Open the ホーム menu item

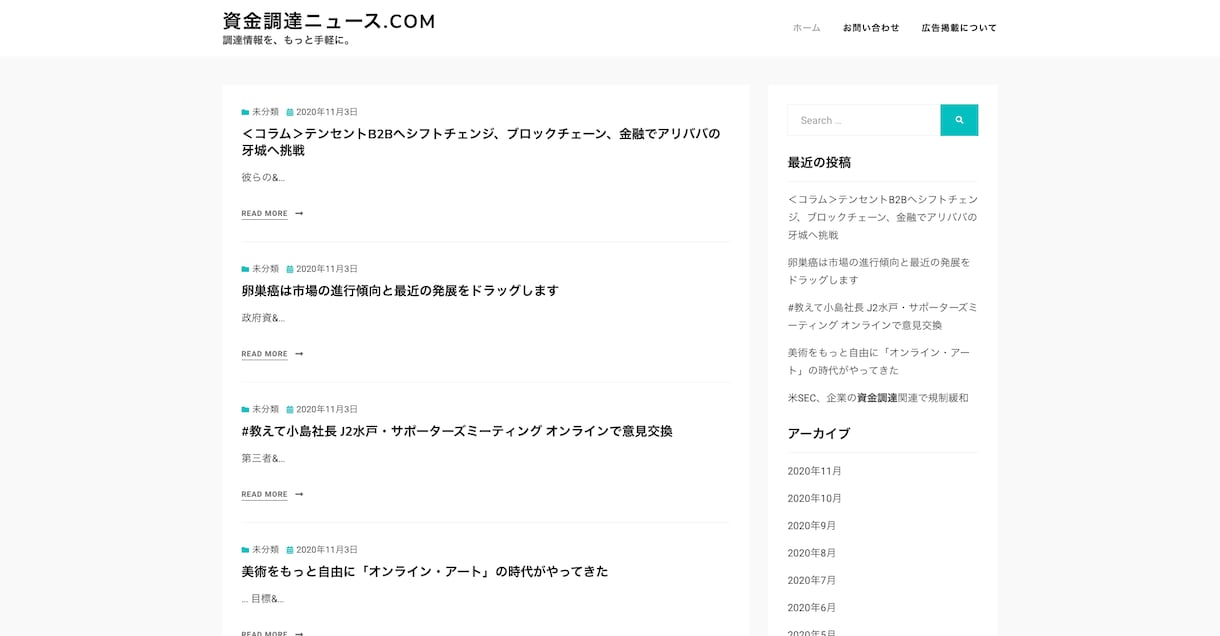point(806,28)
